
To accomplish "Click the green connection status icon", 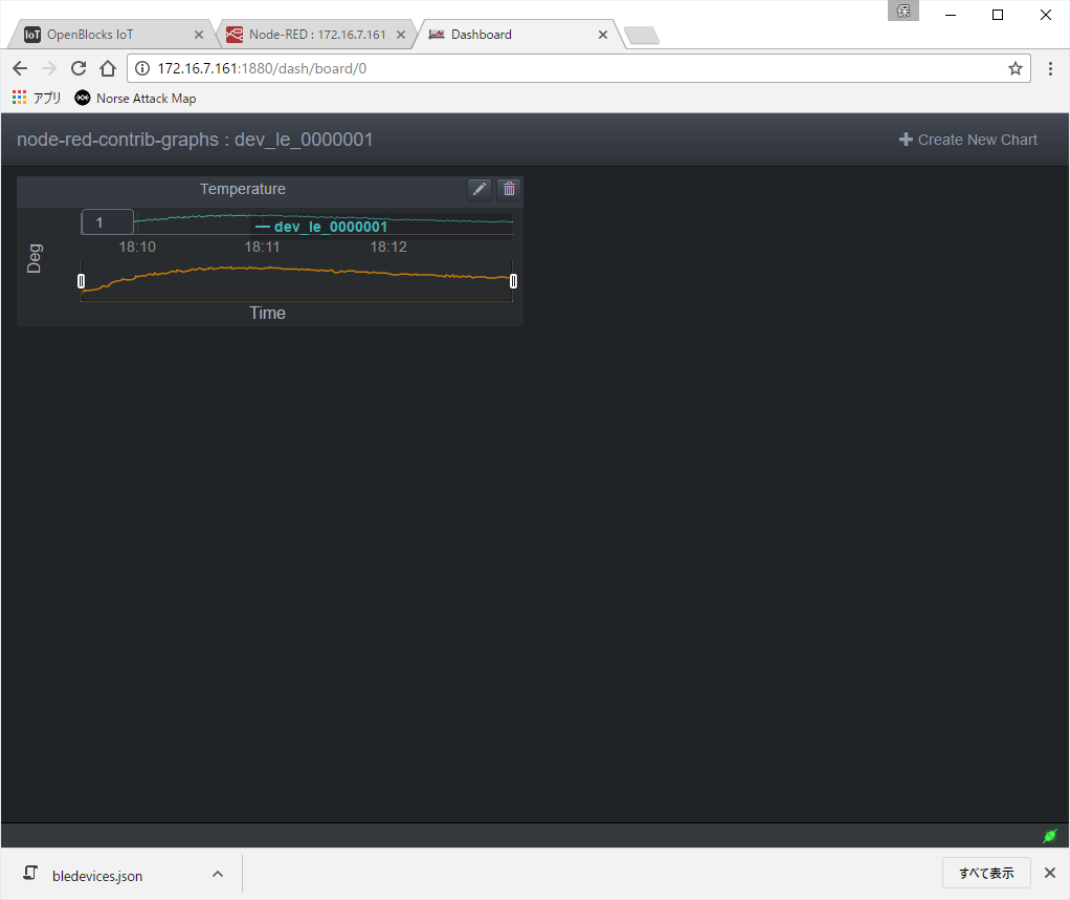I will coord(1050,836).
